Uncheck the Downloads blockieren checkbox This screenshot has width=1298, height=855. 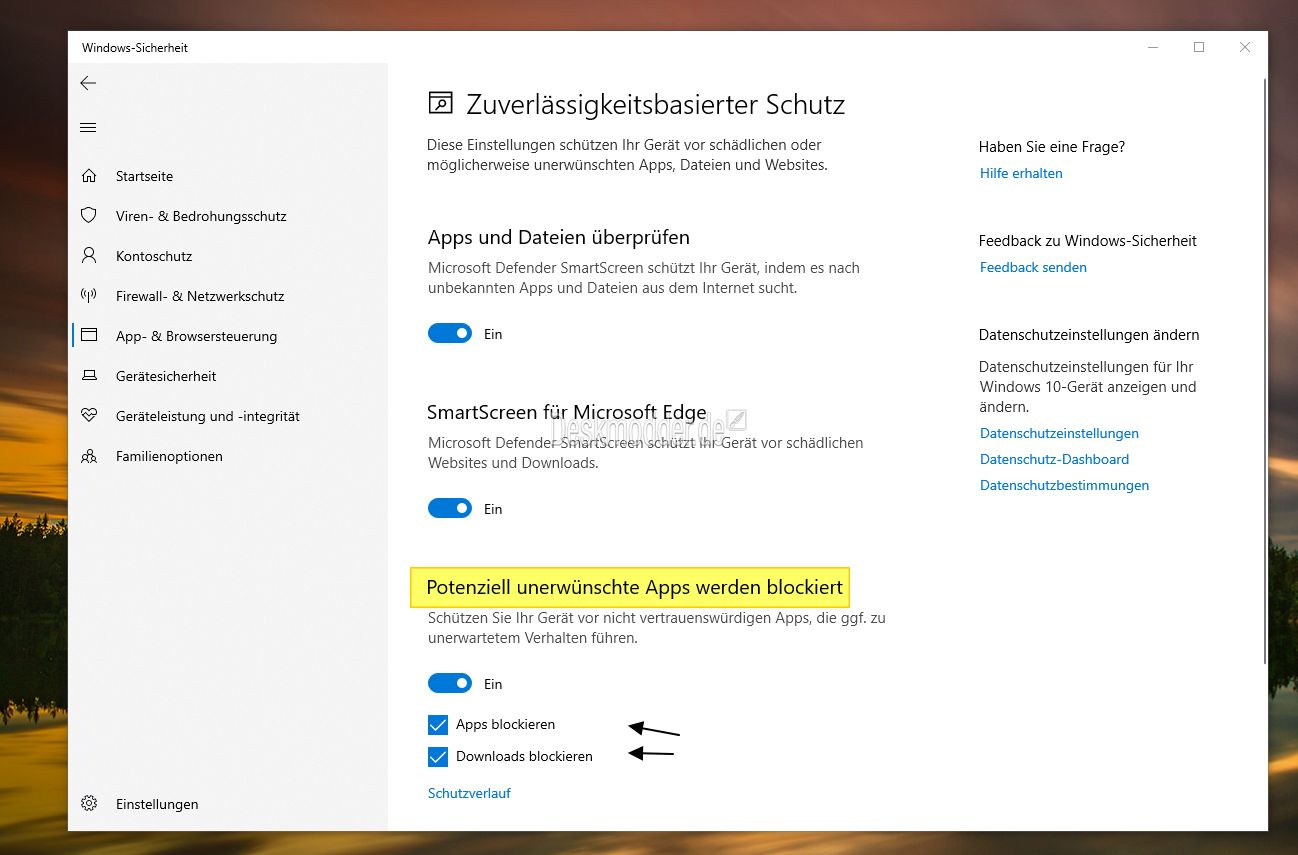point(438,757)
